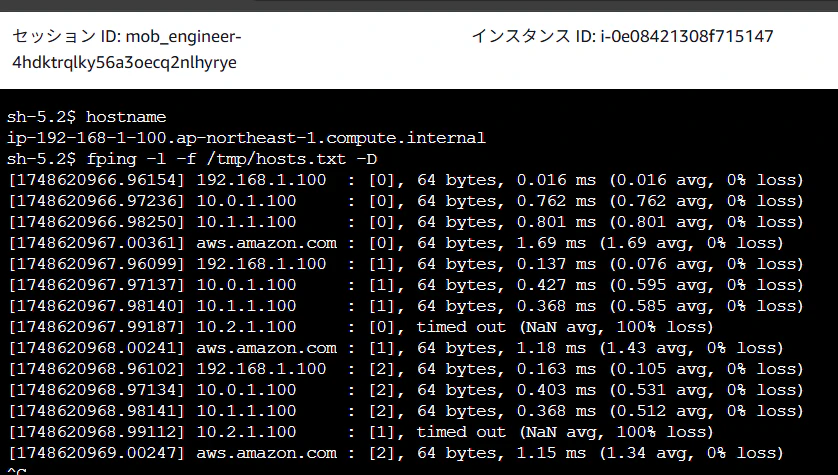Select the ip-192-168-1-100 compute.internal output line

246,138
